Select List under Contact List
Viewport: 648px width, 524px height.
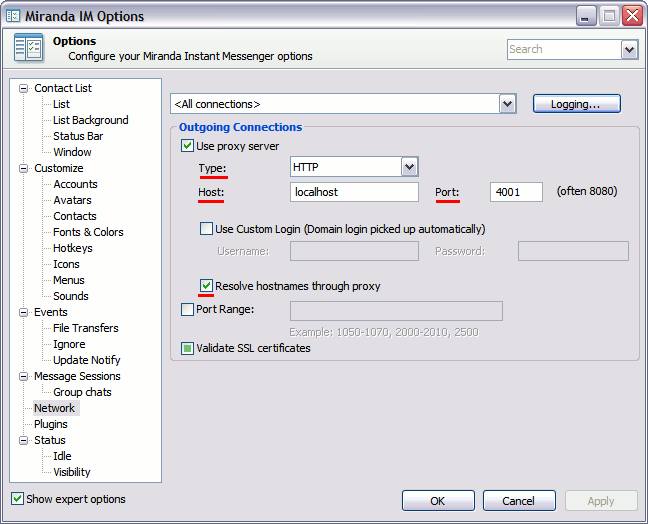pos(61,104)
